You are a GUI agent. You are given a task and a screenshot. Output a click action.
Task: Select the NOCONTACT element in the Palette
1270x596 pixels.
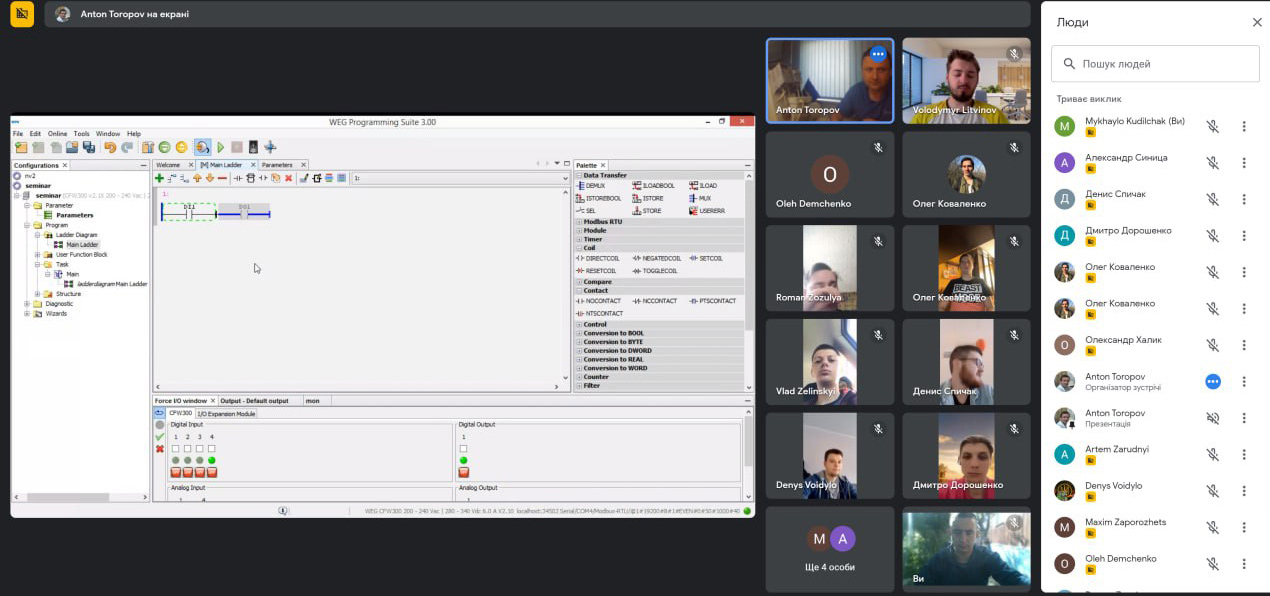coord(602,301)
